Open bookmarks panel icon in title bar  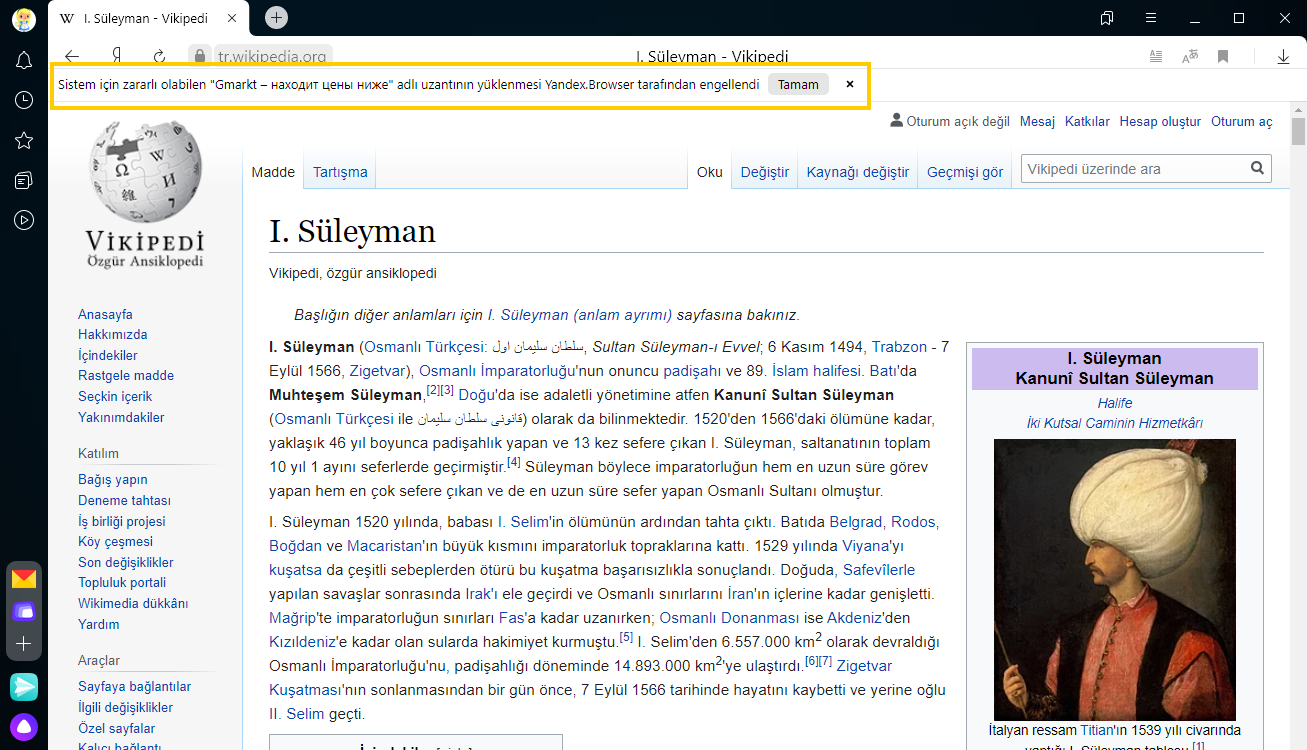[x=1107, y=18]
